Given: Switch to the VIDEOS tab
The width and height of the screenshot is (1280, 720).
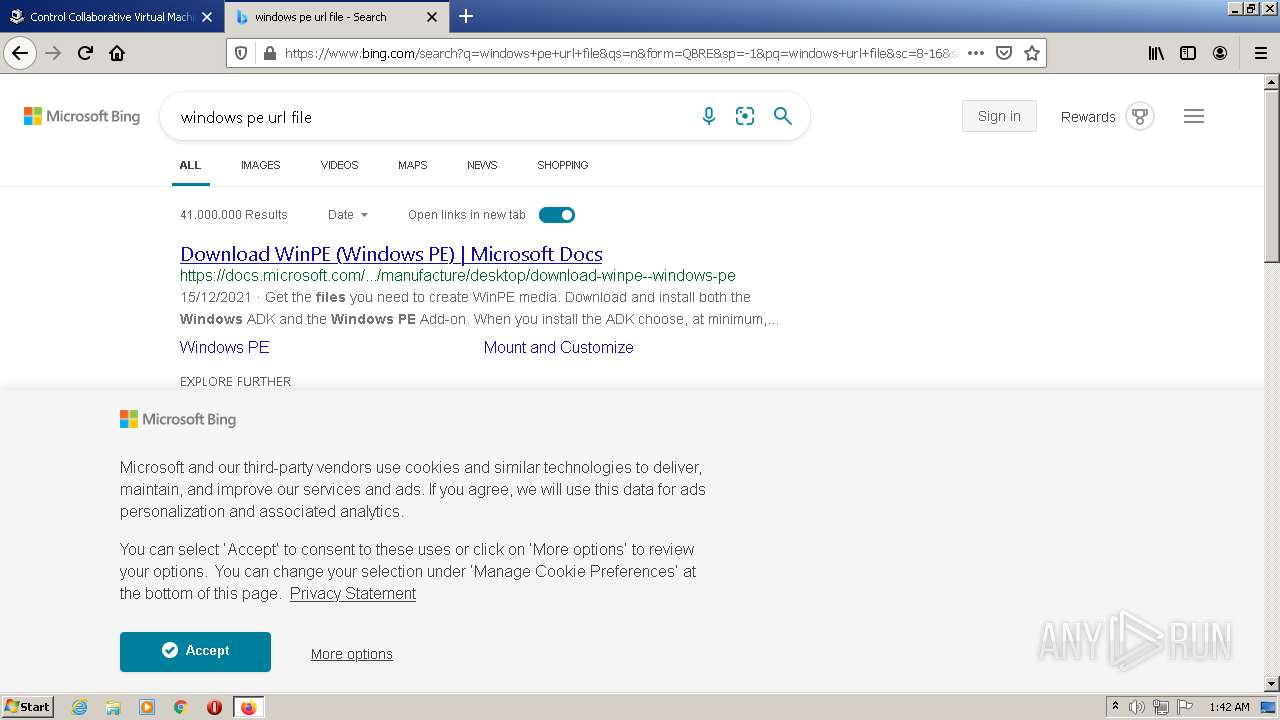Looking at the screenshot, I should (339, 165).
